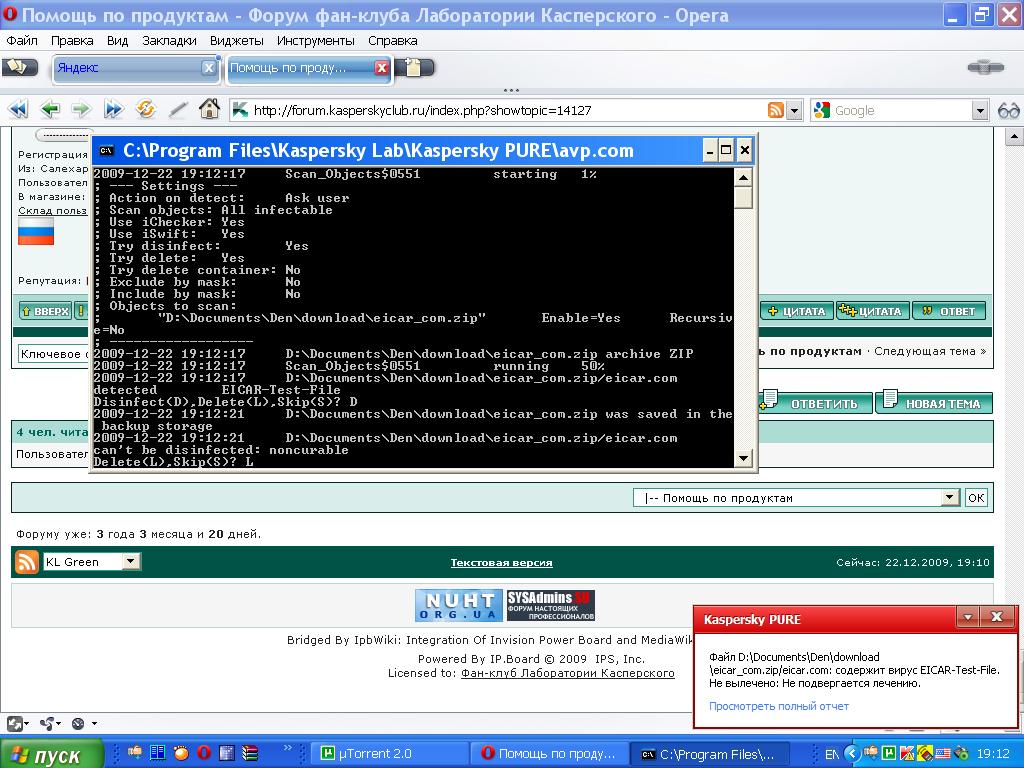This screenshot has height=768, width=1024.
Task: Open the forum jump dropdown 'Помощь по продуктам'
Action: tap(950, 498)
